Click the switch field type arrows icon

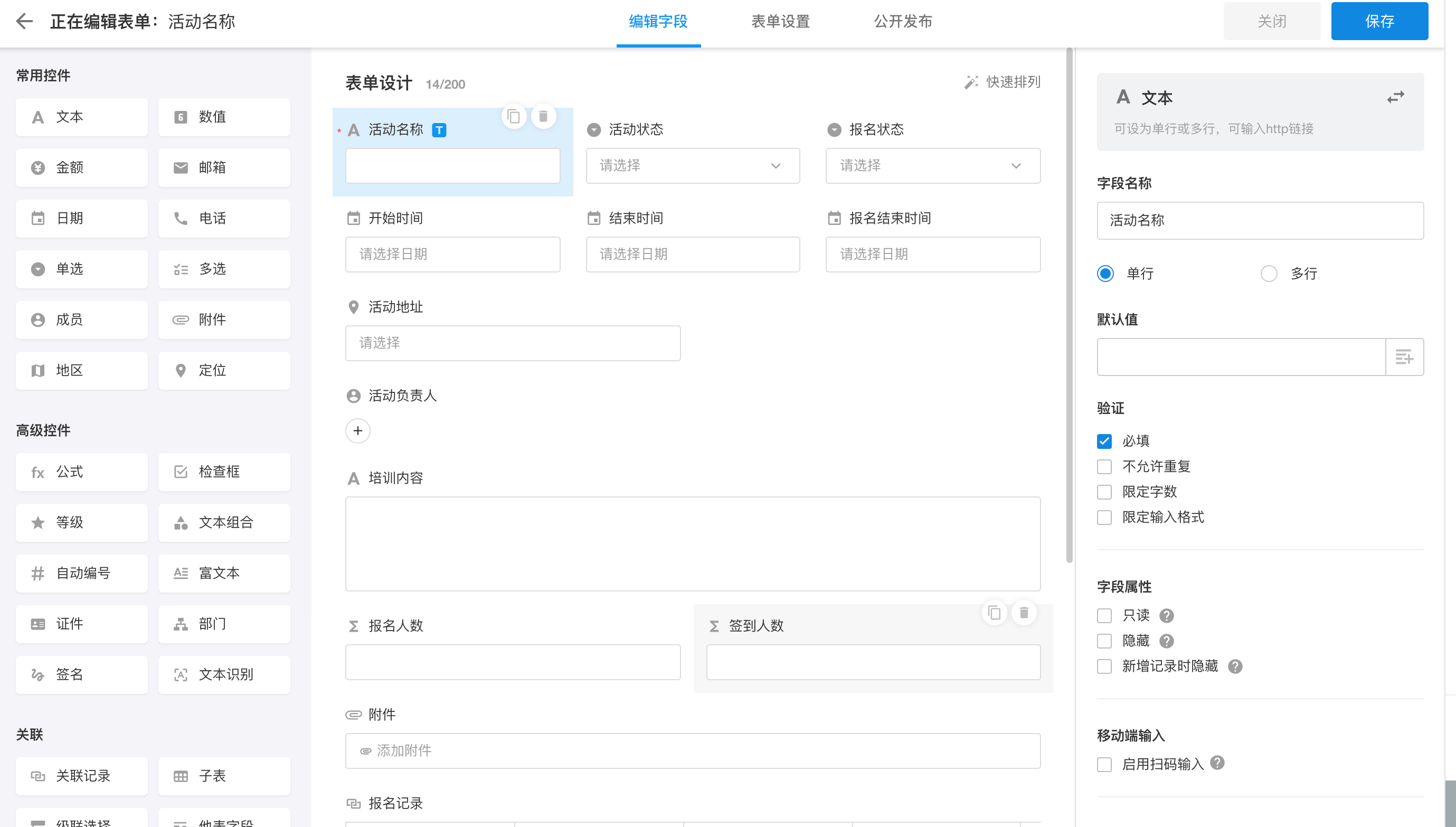coord(1395,97)
